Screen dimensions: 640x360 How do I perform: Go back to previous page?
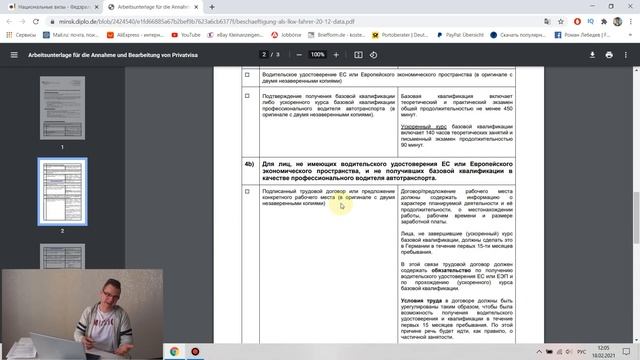tap(9, 22)
